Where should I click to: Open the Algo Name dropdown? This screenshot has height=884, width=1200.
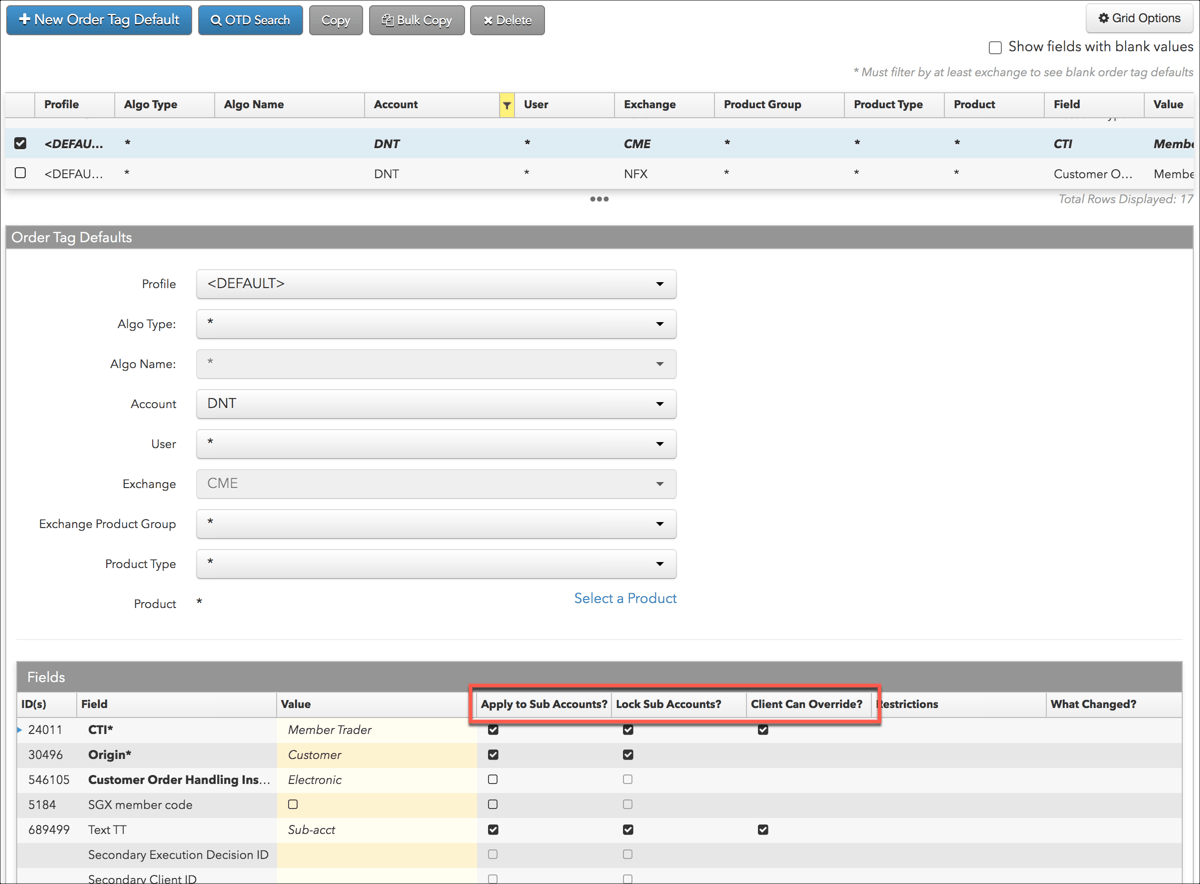[x=436, y=364]
